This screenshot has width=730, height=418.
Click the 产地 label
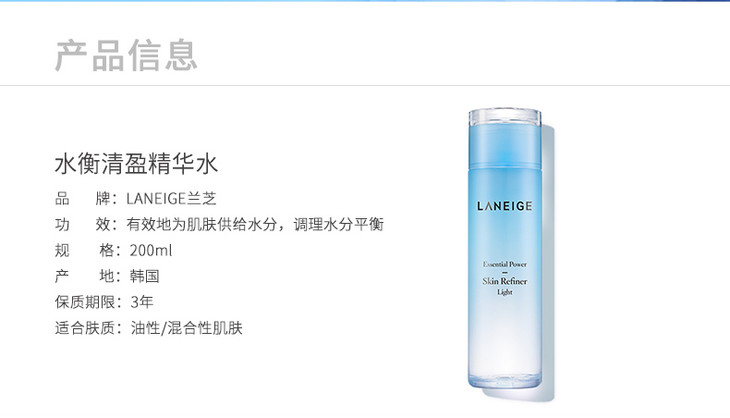[84, 276]
